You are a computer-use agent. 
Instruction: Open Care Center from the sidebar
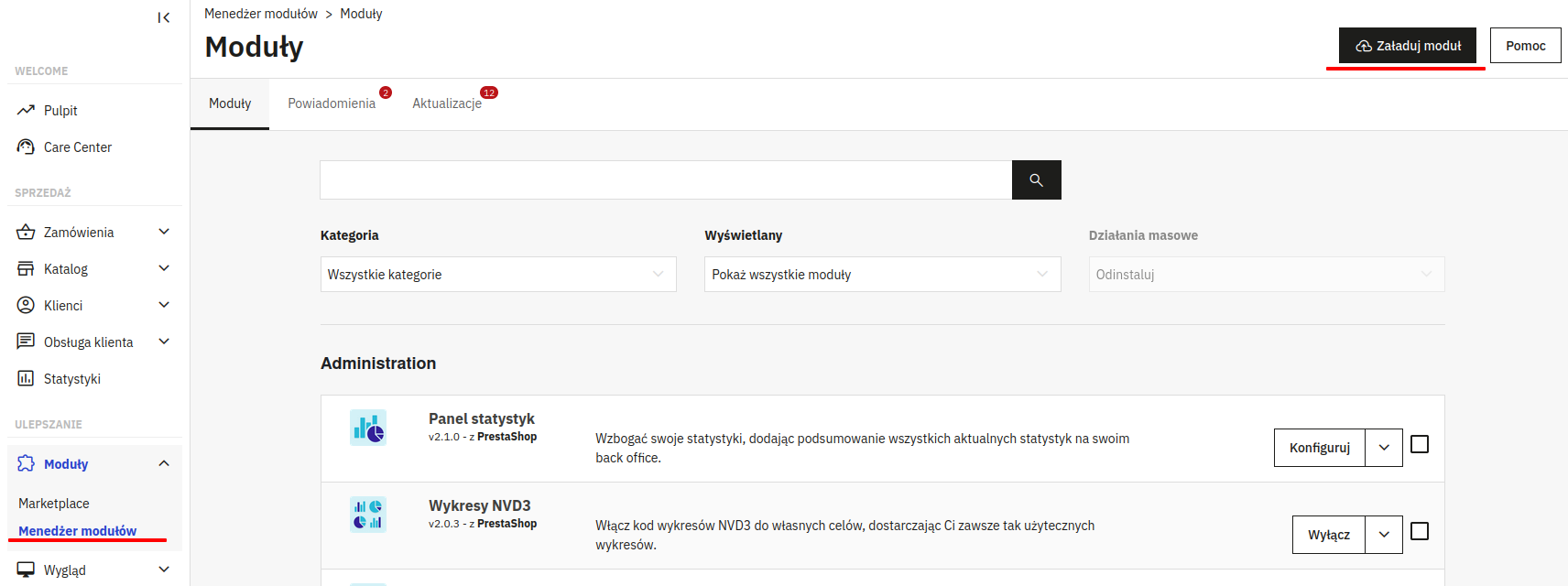(x=77, y=147)
